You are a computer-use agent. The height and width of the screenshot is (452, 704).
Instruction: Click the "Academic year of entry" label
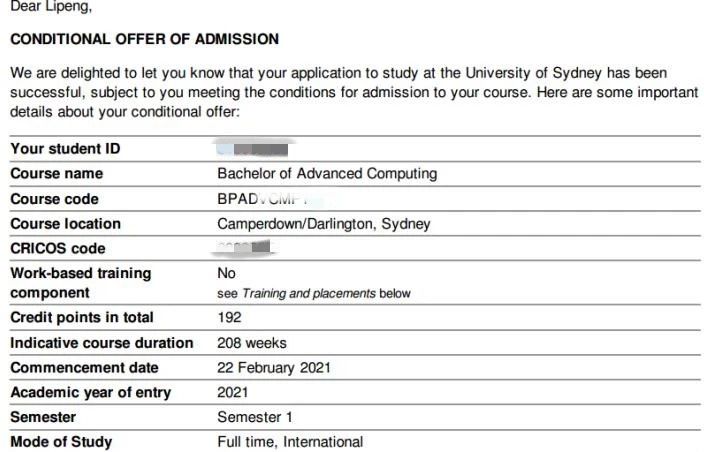pos(90,392)
